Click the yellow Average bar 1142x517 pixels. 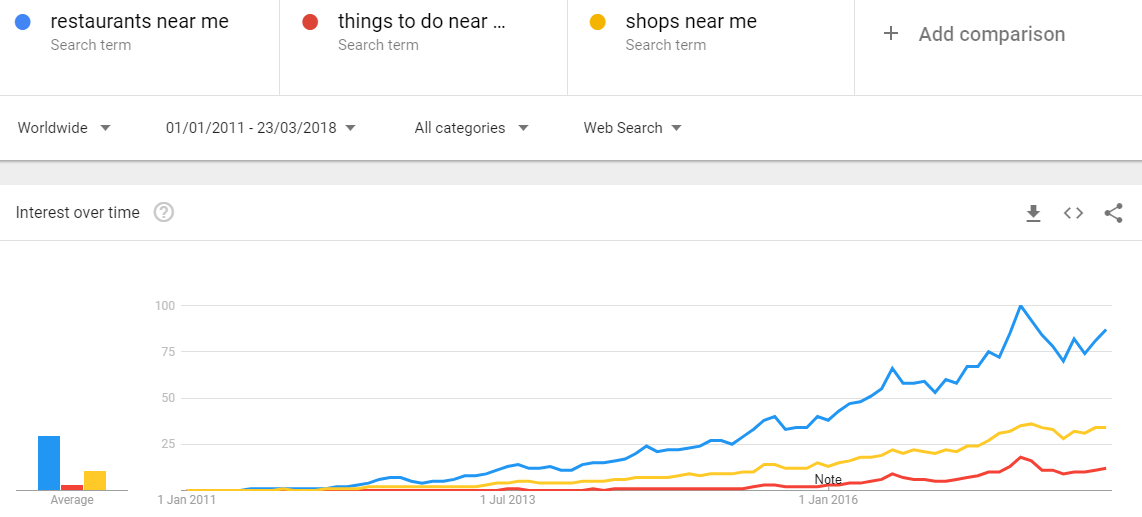tap(95, 481)
